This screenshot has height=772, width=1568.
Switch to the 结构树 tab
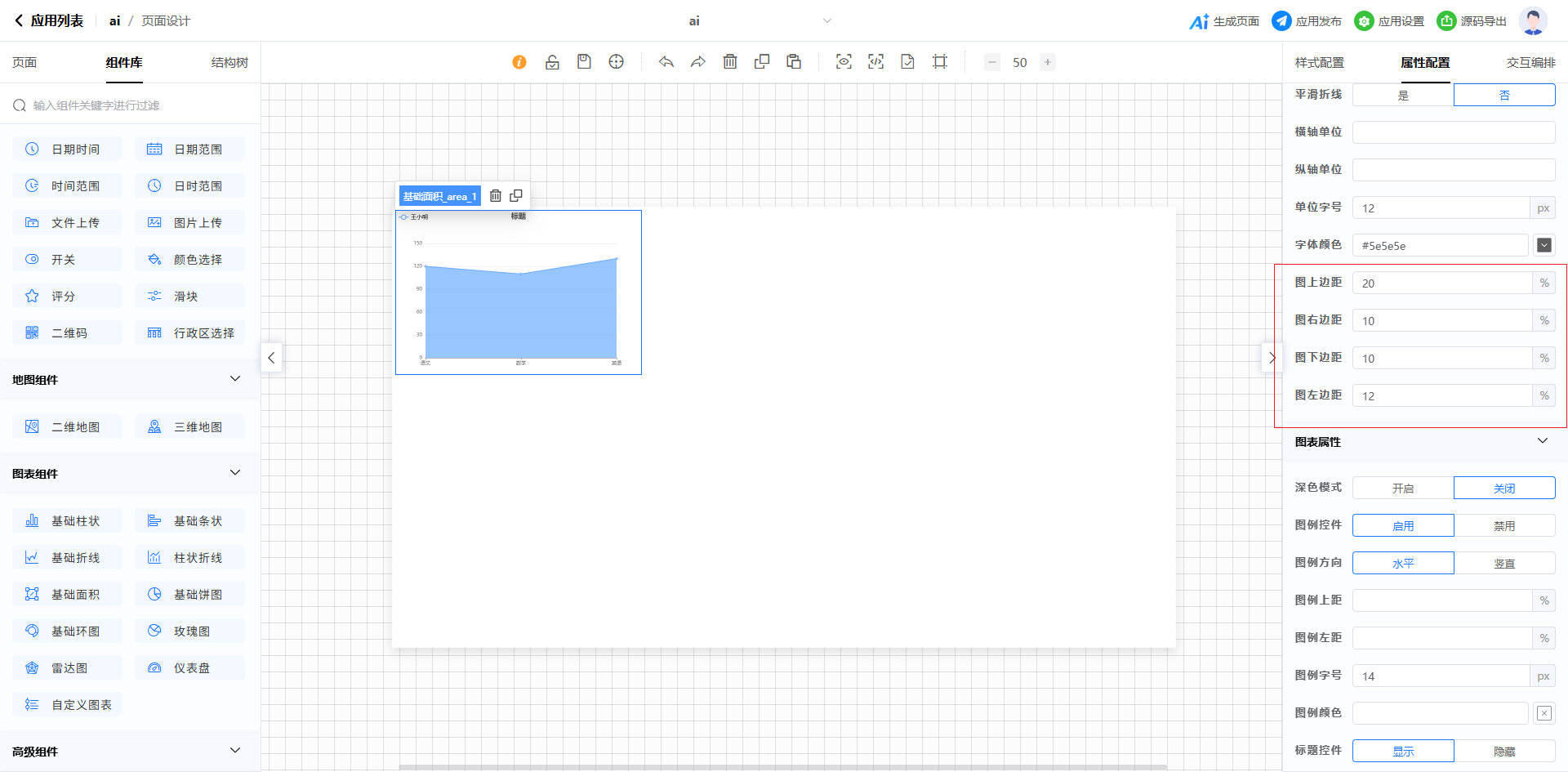click(x=229, y=63)
